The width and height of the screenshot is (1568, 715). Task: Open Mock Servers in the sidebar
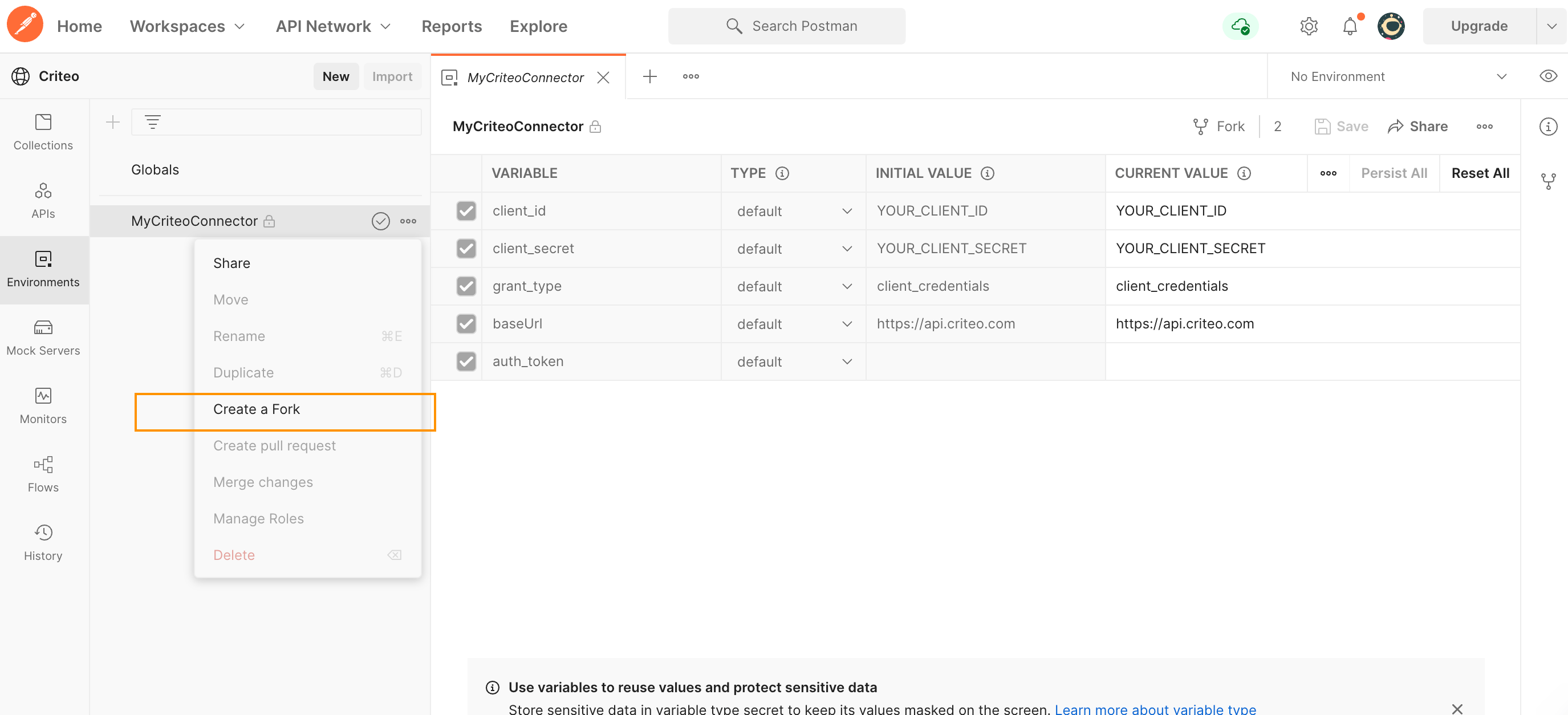pyautogui.click(x=43, y=338)
